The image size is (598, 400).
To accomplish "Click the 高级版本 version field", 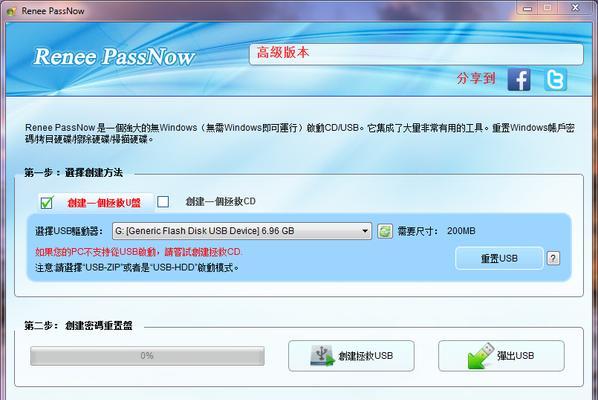I will (x=416, y=54).
